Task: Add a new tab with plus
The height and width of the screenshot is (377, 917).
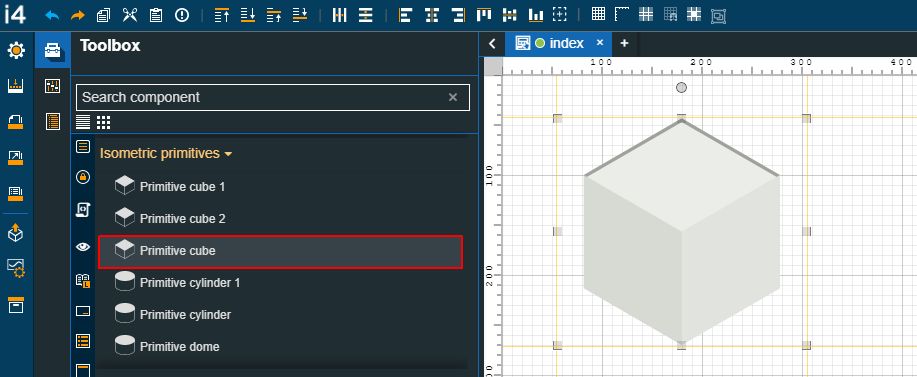Action: click(624, 43)
